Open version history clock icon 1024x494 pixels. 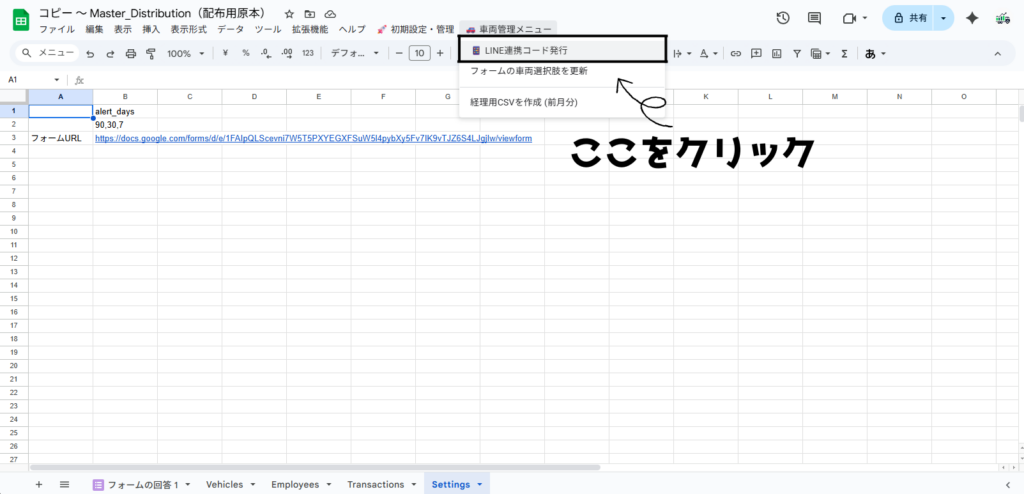click(782, 18)
